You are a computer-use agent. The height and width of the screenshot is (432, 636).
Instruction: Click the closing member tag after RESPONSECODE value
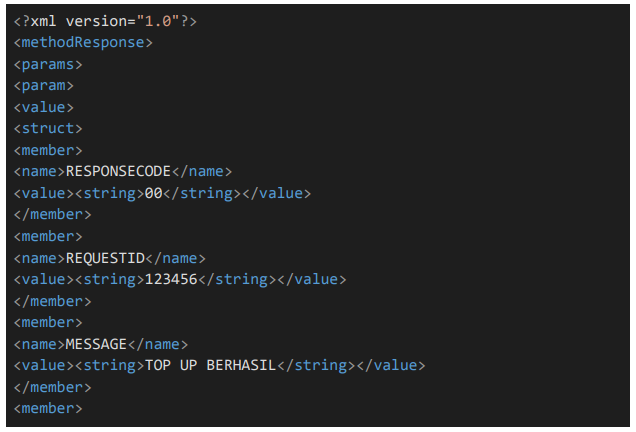(53, 214)
